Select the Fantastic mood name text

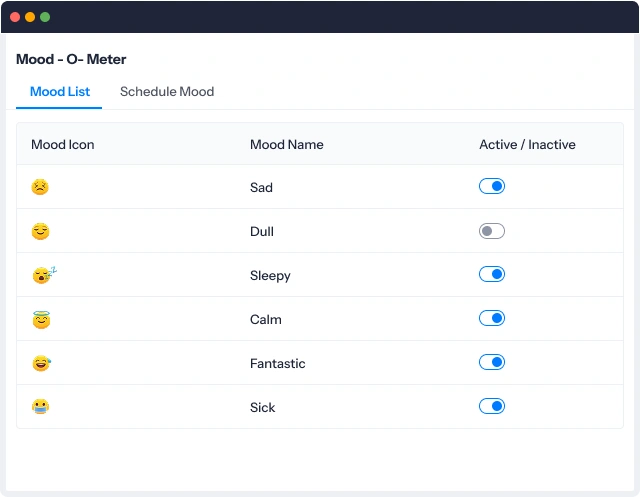[x=278, y=364]
